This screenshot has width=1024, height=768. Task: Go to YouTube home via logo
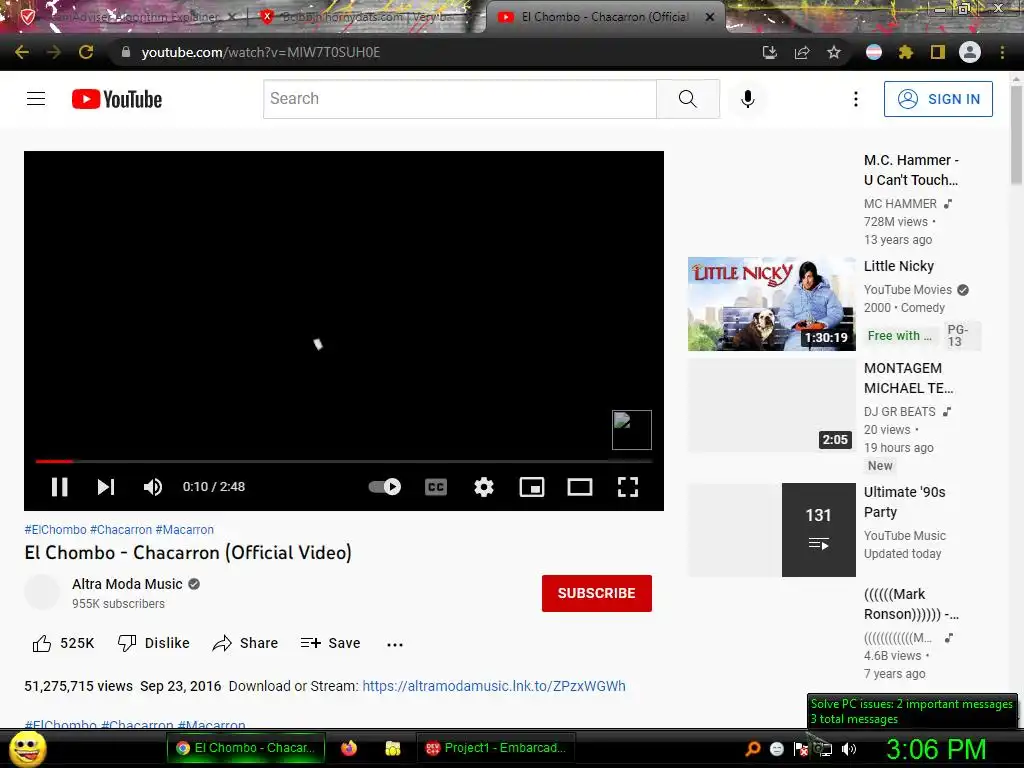tap(117, 99)
